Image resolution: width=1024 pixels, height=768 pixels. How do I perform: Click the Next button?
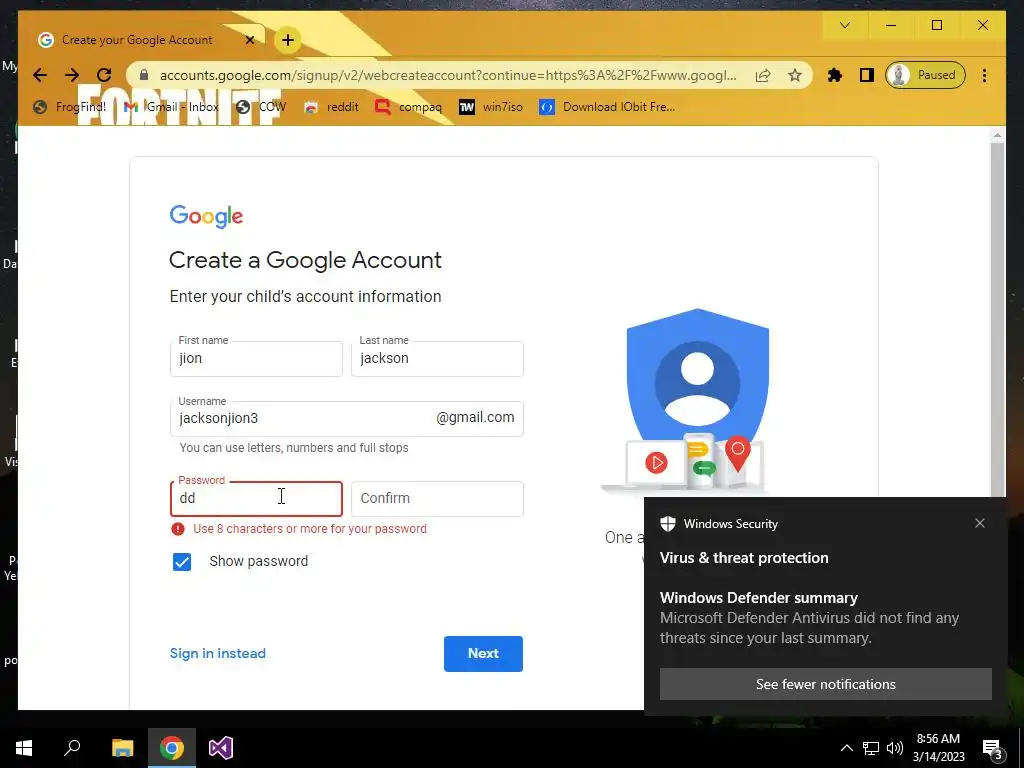483,654
